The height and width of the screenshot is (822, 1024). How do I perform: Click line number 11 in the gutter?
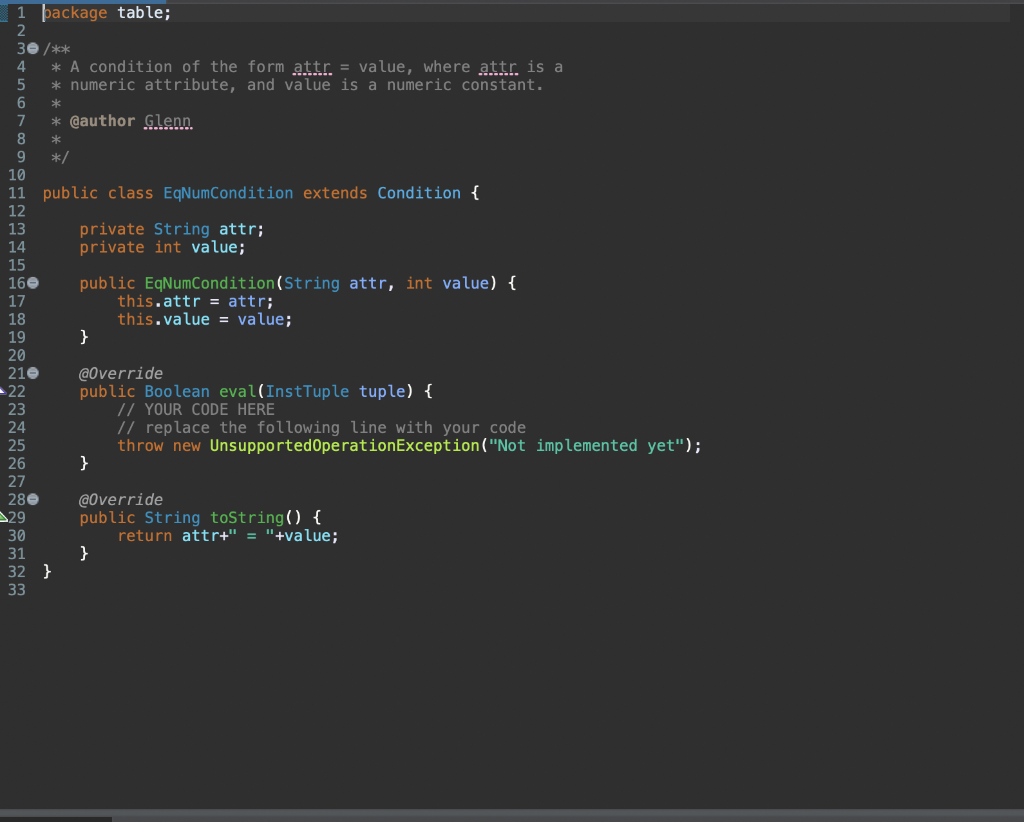[x=17, y=193]
